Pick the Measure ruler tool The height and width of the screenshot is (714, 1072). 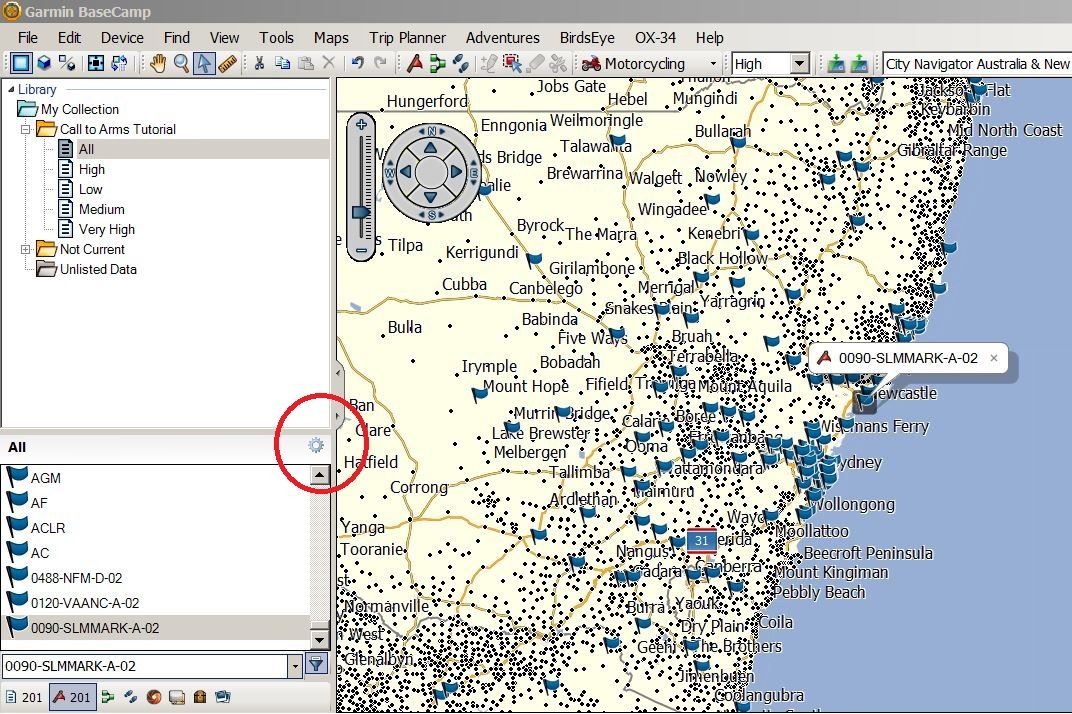228,64
